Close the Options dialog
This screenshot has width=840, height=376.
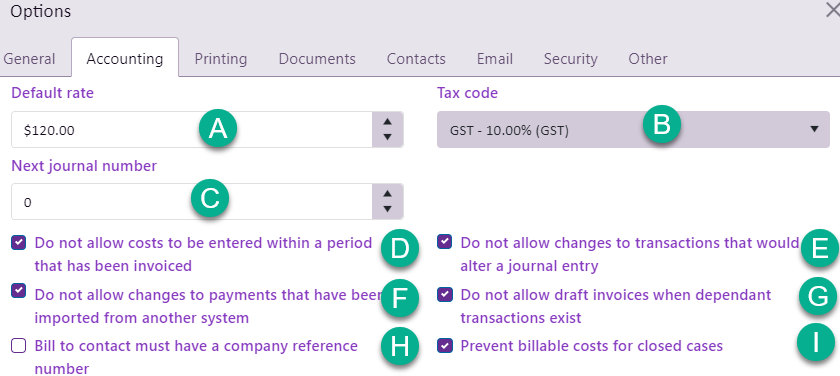832,11
